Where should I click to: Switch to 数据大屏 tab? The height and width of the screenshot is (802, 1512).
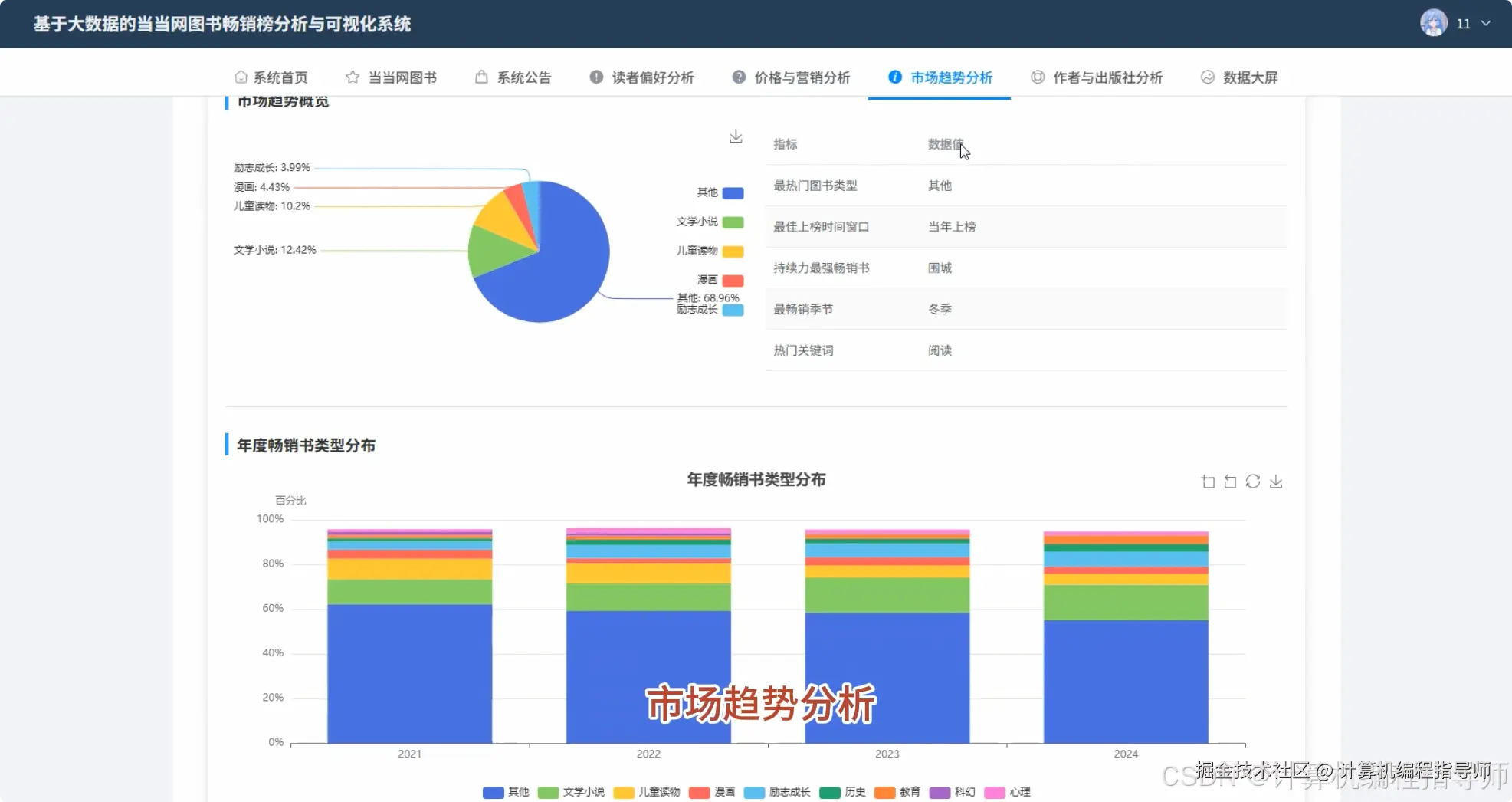(1240, 77)
